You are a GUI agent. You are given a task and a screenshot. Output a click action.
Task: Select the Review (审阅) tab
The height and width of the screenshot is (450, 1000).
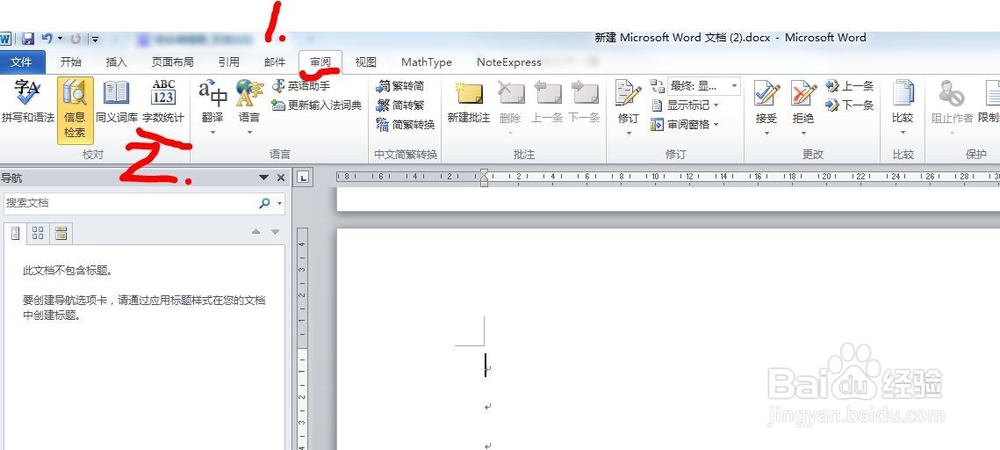[x=320, y=62]
